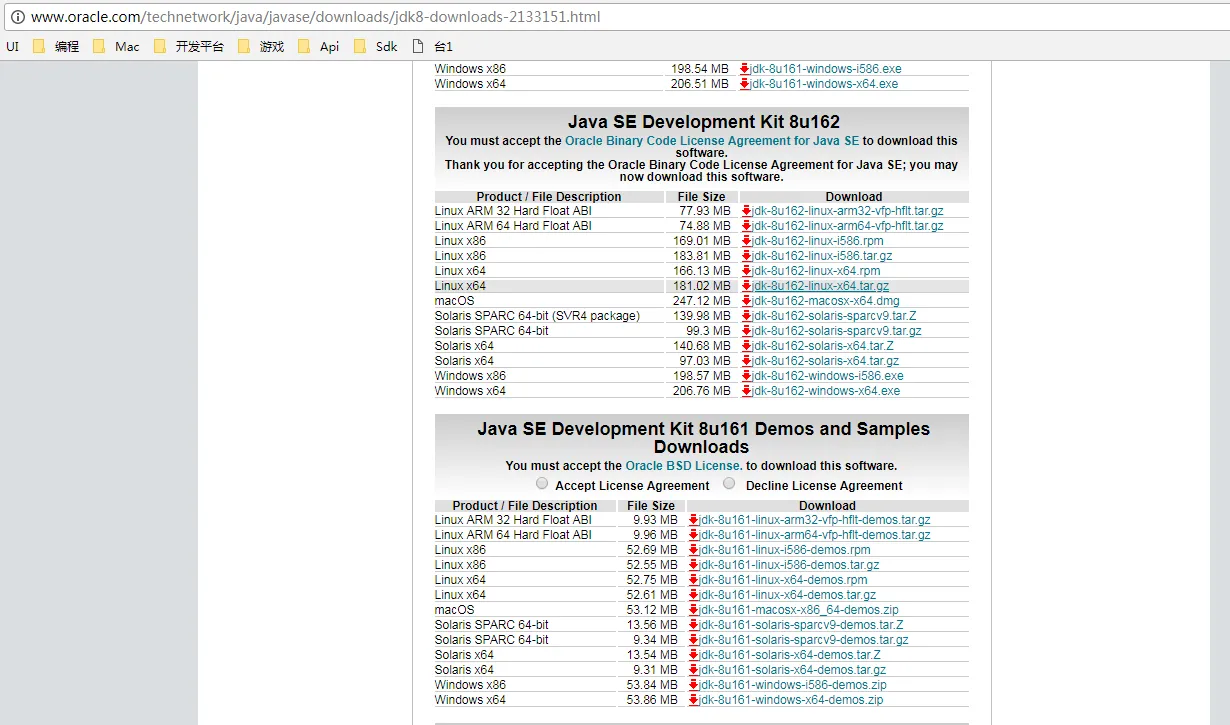Click download arrow for jdk-8u161-solaris-sparcv9-demos.tar.gz
Image resolution: width=1230 pixels, height=725 pixels.
click(693, 640)
